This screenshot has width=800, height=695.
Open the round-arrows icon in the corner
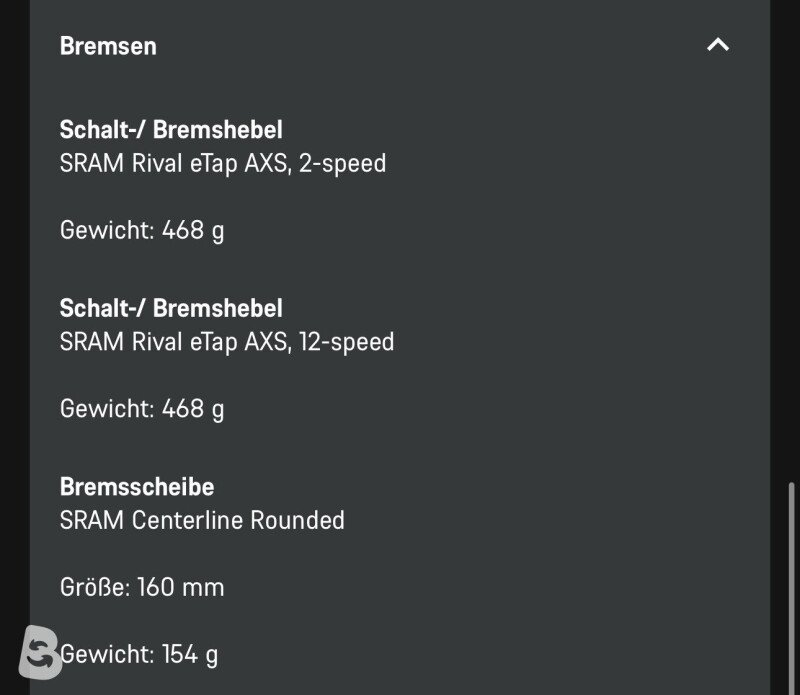coord(40,652)
